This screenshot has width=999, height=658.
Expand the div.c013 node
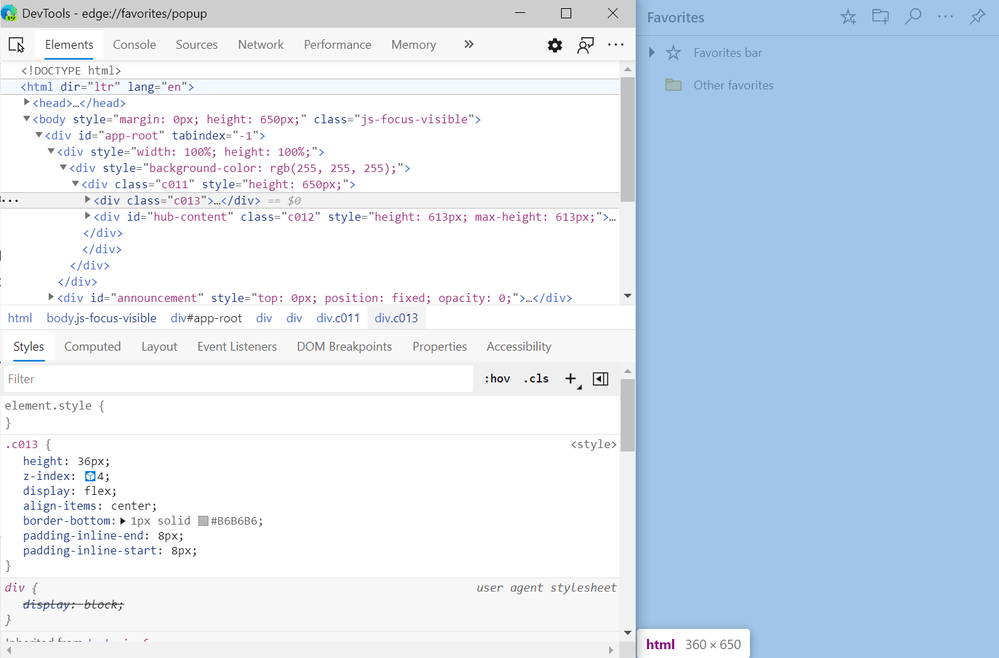click(88, 199)
